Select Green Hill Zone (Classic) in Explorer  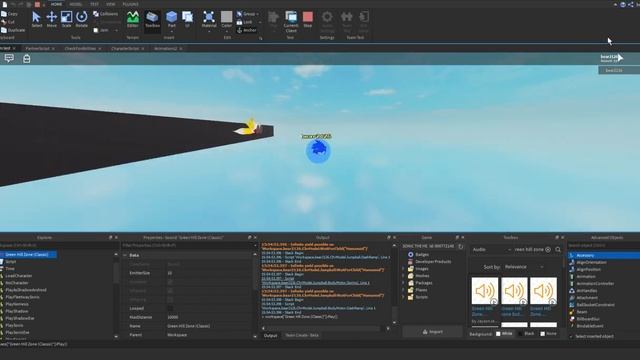click(28, 255)
